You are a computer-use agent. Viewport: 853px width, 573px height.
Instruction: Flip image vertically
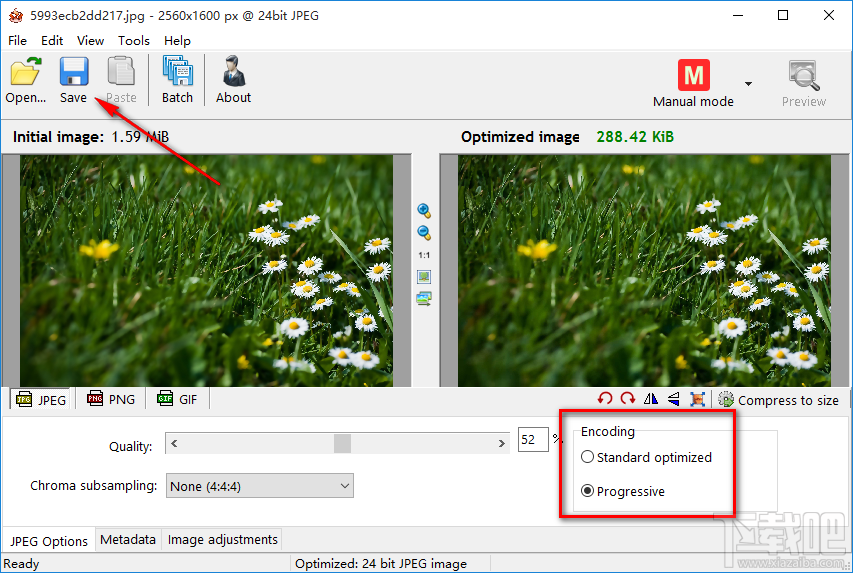pos(673,399)
